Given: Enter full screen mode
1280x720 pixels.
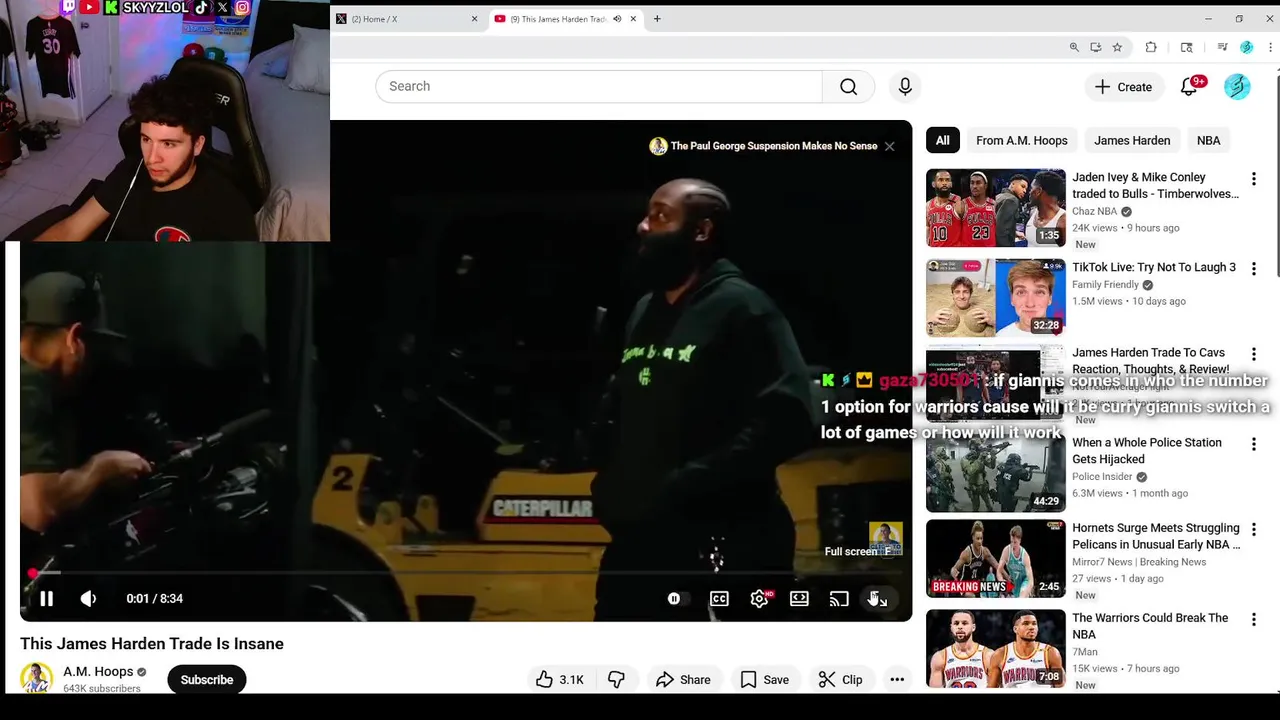Looking at the screenshot, I should coord(877,599).
